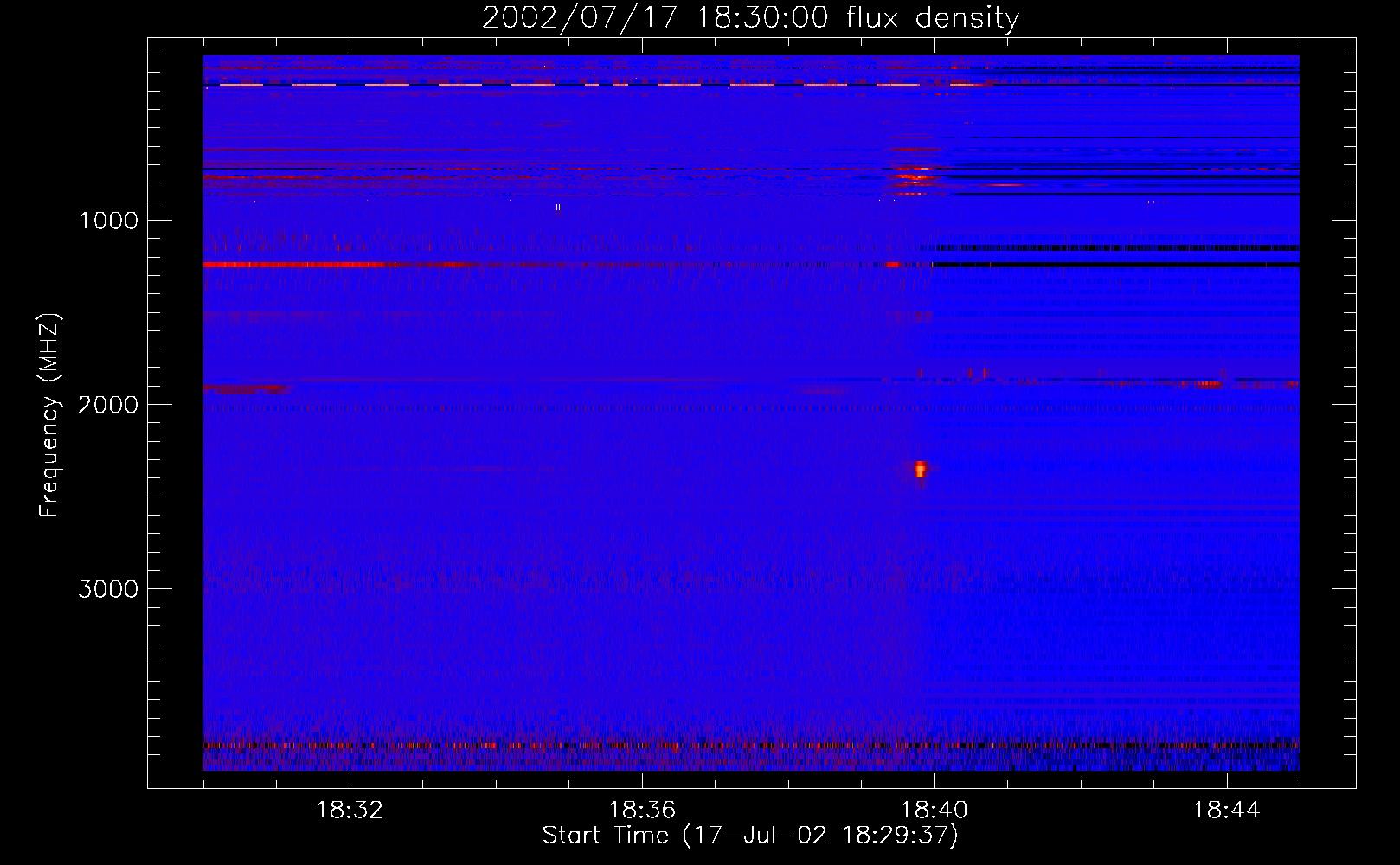Click the bright red burst near 2400 MHz
Viewport: 1400px width, 865px height.
pyautogui.click(x=920, y=470)
